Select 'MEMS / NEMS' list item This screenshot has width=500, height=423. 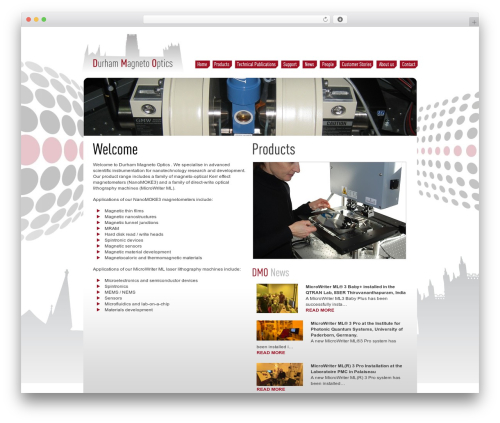coord(120,292)
